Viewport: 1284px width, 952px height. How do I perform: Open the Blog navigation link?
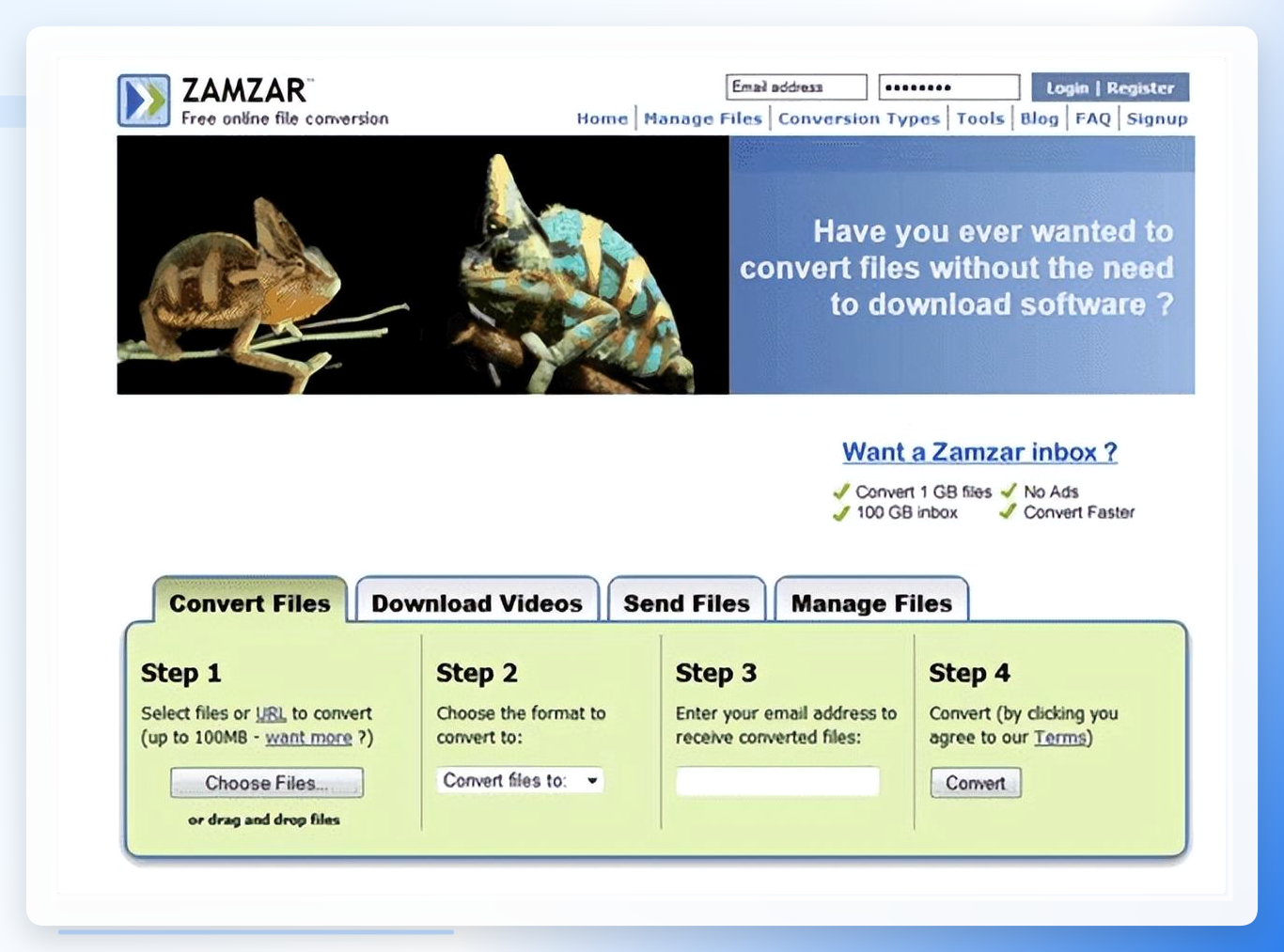click(x=1040, y=118)
